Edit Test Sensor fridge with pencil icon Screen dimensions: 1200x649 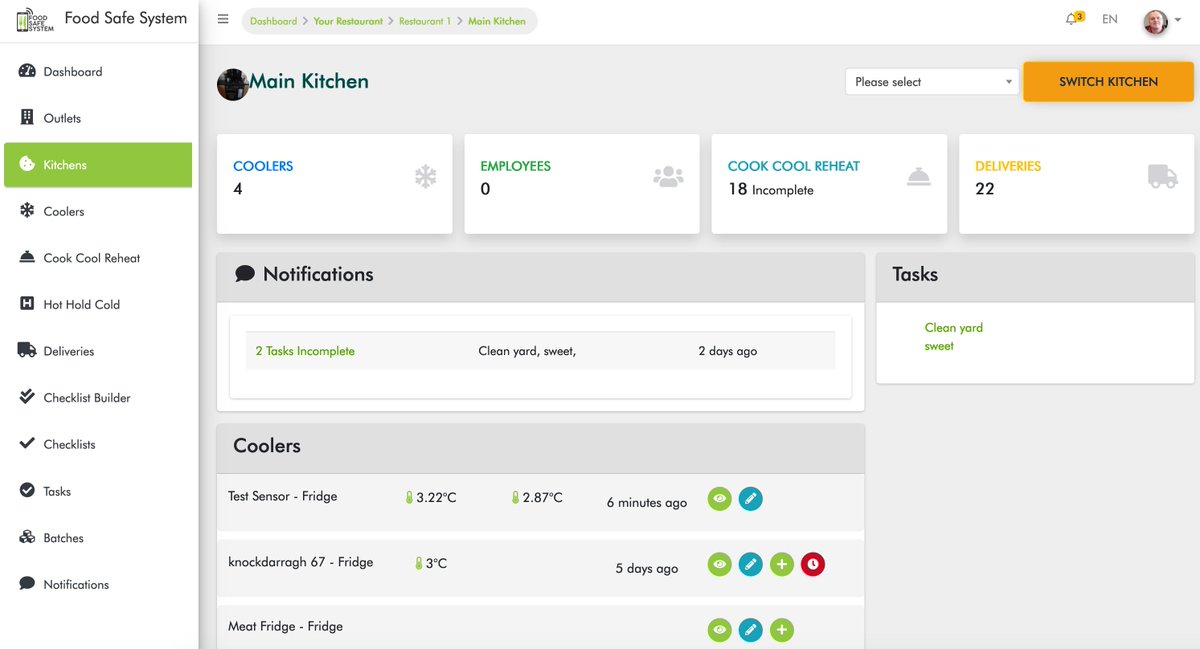tap(751, 498)
